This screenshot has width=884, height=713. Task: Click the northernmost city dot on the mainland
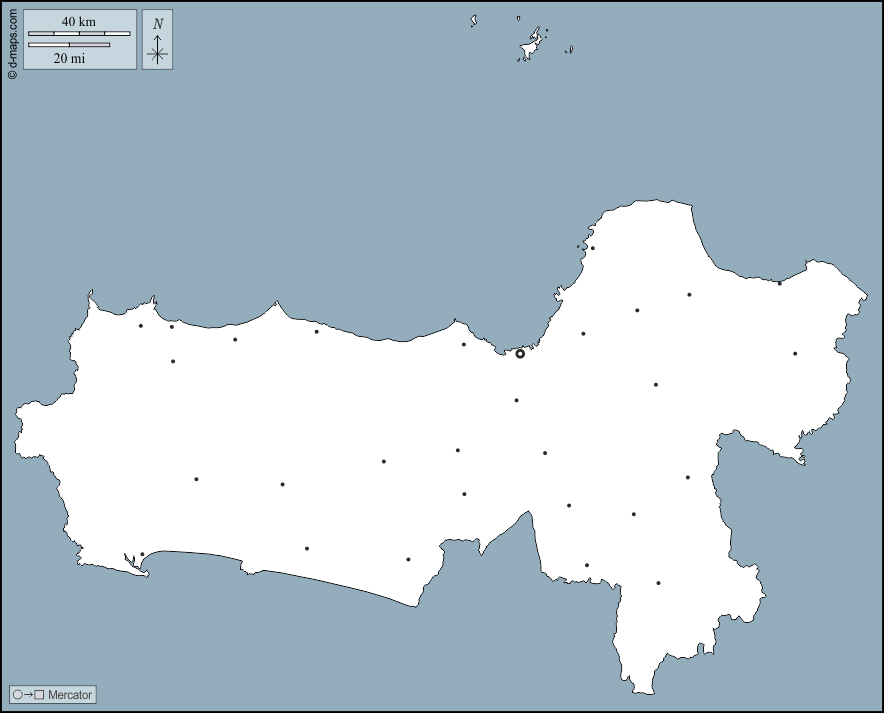point(592,248)
